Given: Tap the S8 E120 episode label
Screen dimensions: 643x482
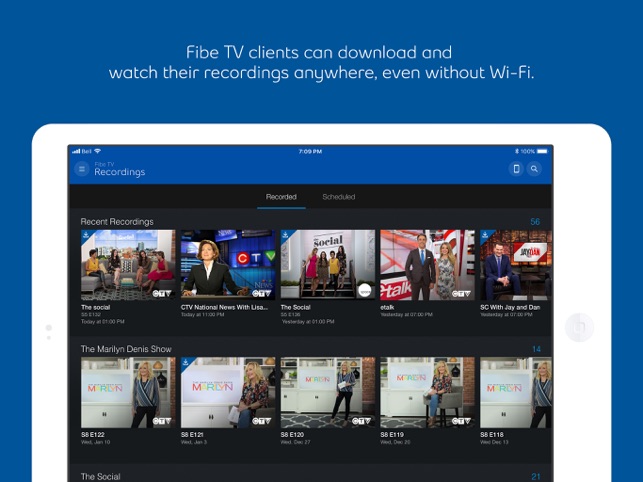Looking at the screenshot, I should [292, 434].
